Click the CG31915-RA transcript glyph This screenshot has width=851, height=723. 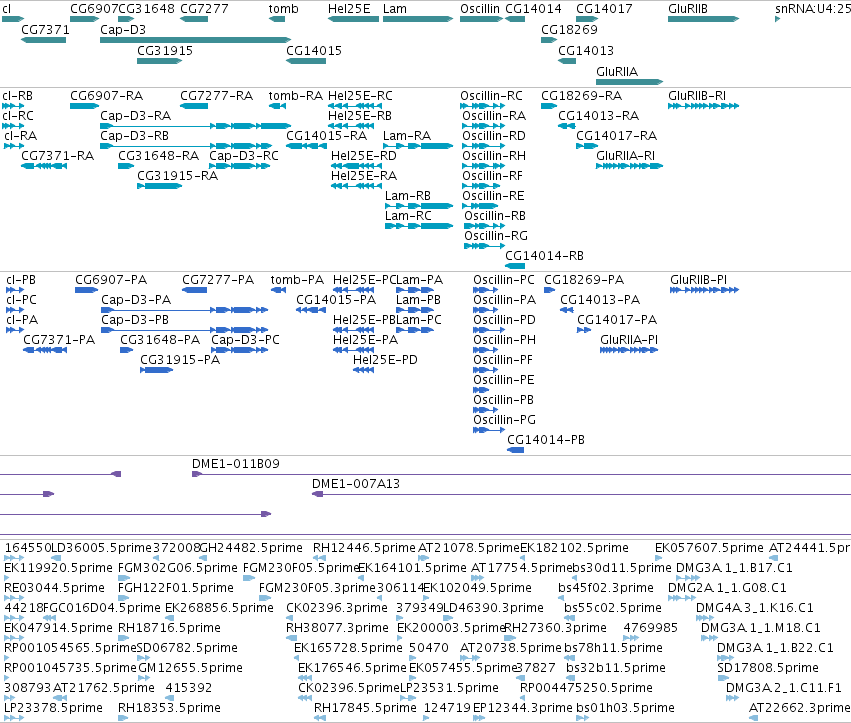[x=160, y=186]
